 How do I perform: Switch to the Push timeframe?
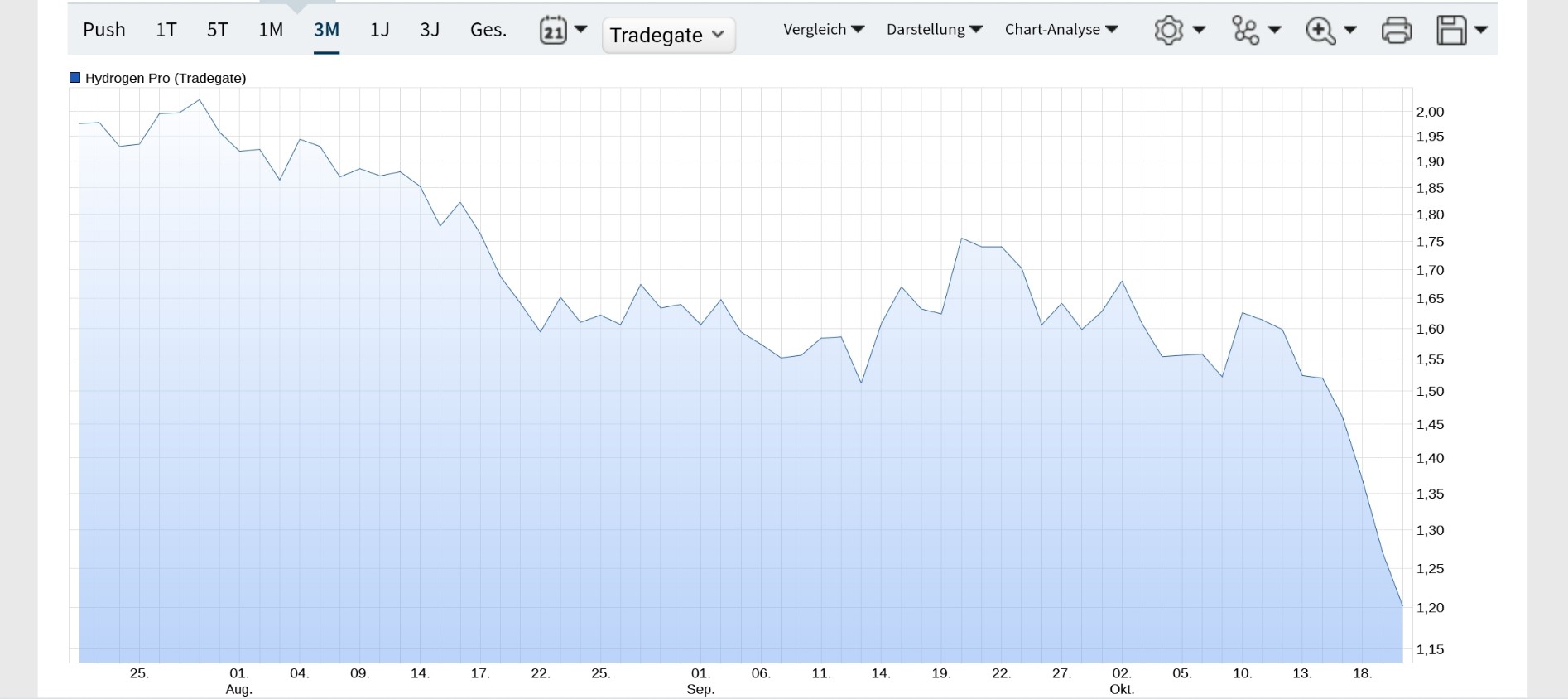point(104,30)
